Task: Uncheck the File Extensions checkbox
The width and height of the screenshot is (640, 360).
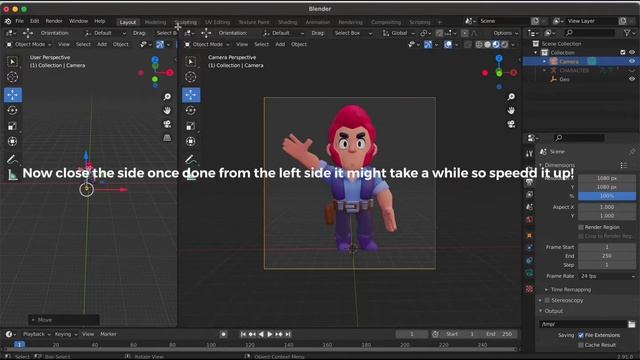Action: tap(581, 335)
